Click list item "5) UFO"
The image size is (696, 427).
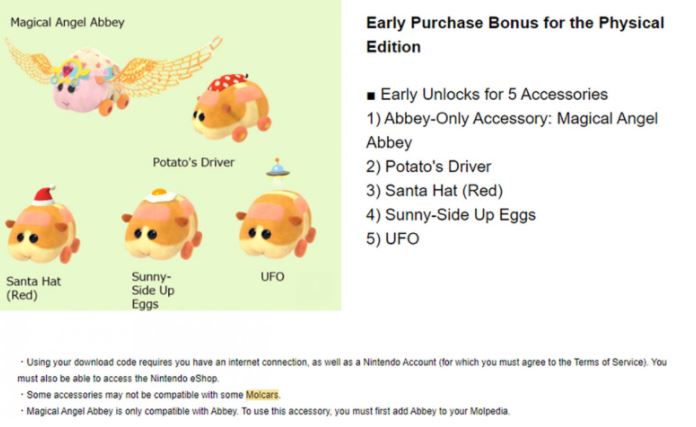pyautogui.click(x=393, y=238)
